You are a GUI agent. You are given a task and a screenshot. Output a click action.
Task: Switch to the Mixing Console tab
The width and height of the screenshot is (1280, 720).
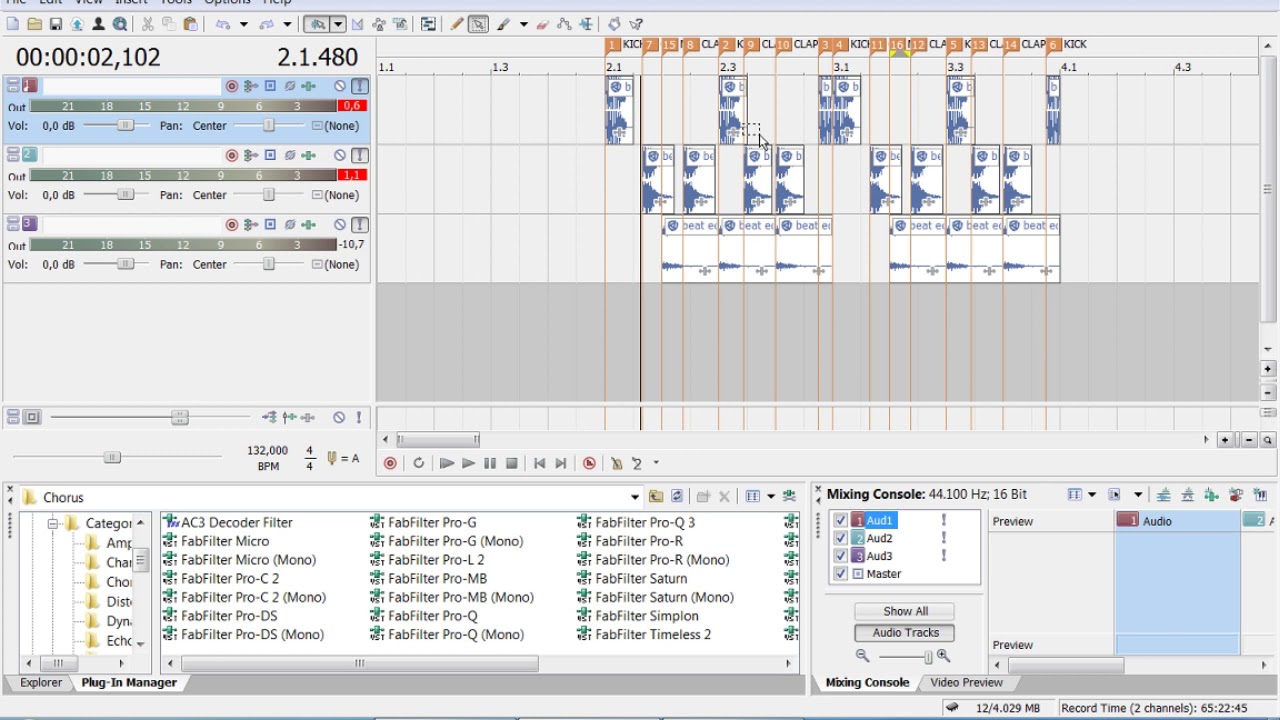pos(867,682)
